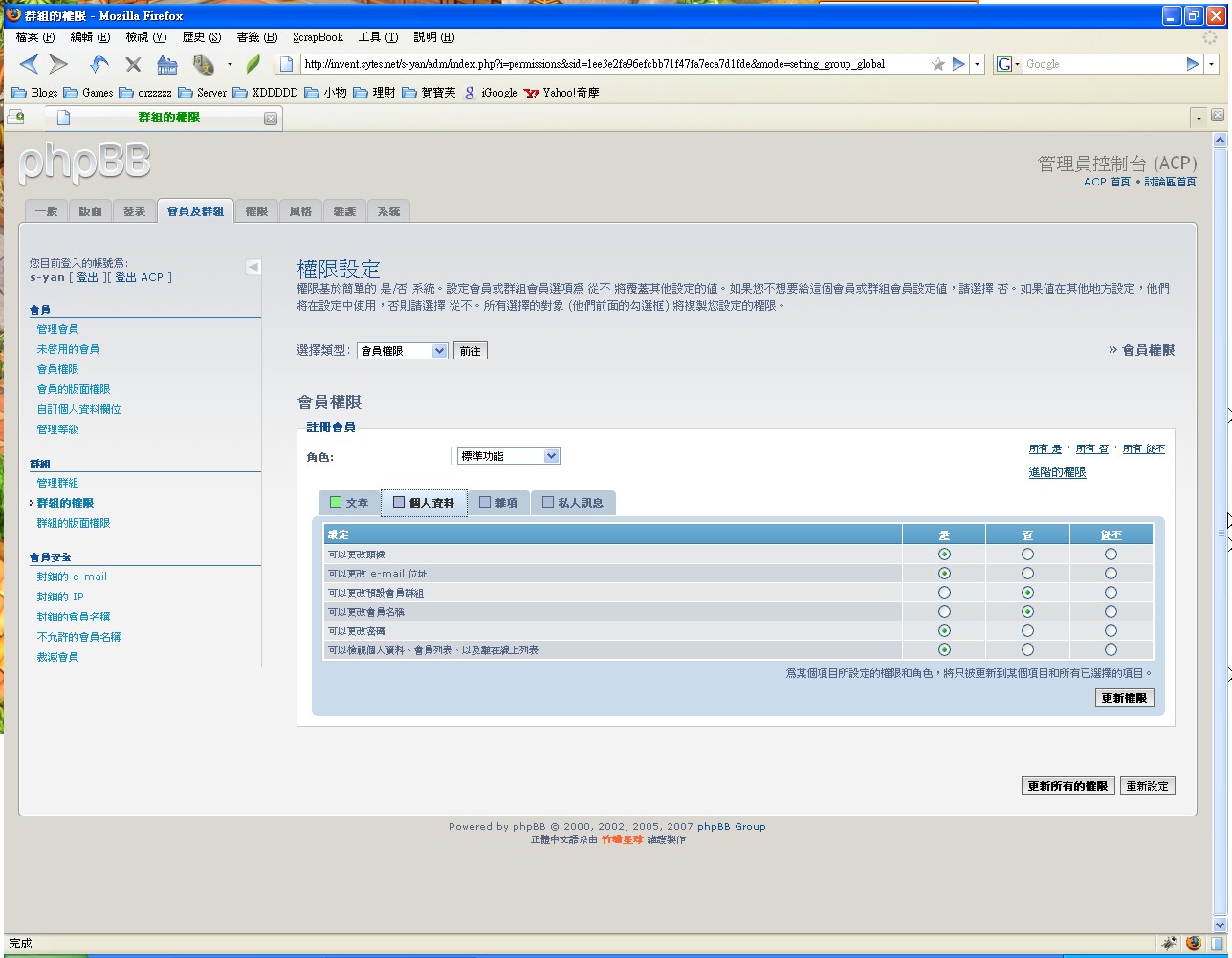The width and height of the screenshot is (1232, 958).
Task: Set 可以更改會員名稱 to 是
Action: tap(944, 612)
